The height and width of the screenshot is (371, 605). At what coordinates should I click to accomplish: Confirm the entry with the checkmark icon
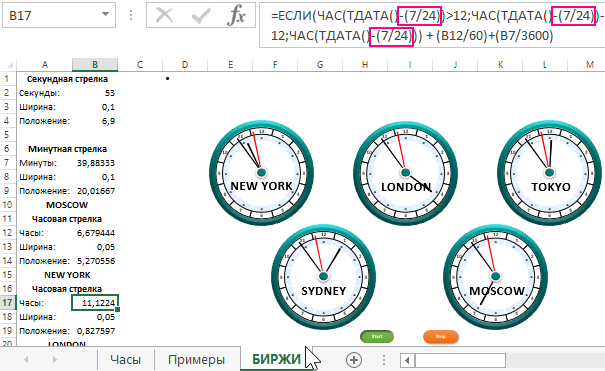pos(201,15)
